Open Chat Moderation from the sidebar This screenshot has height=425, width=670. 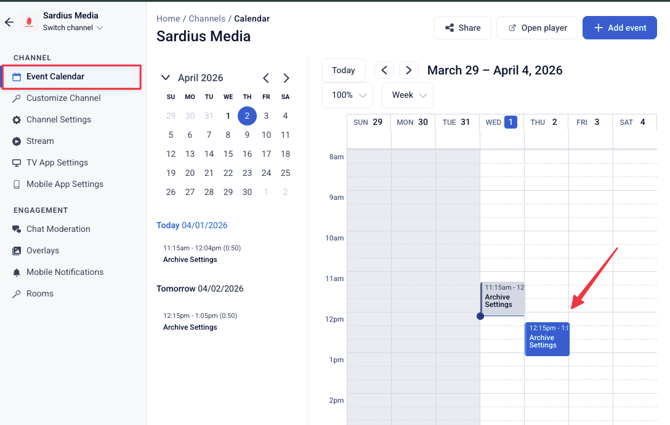coord(58,229)
